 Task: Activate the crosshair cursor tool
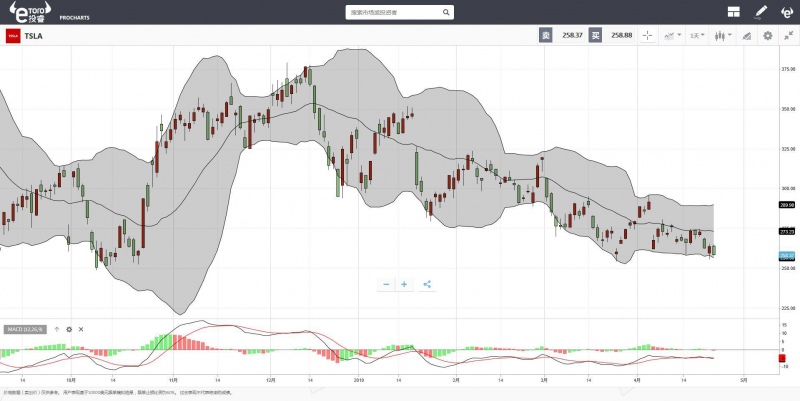coord(647,35)
